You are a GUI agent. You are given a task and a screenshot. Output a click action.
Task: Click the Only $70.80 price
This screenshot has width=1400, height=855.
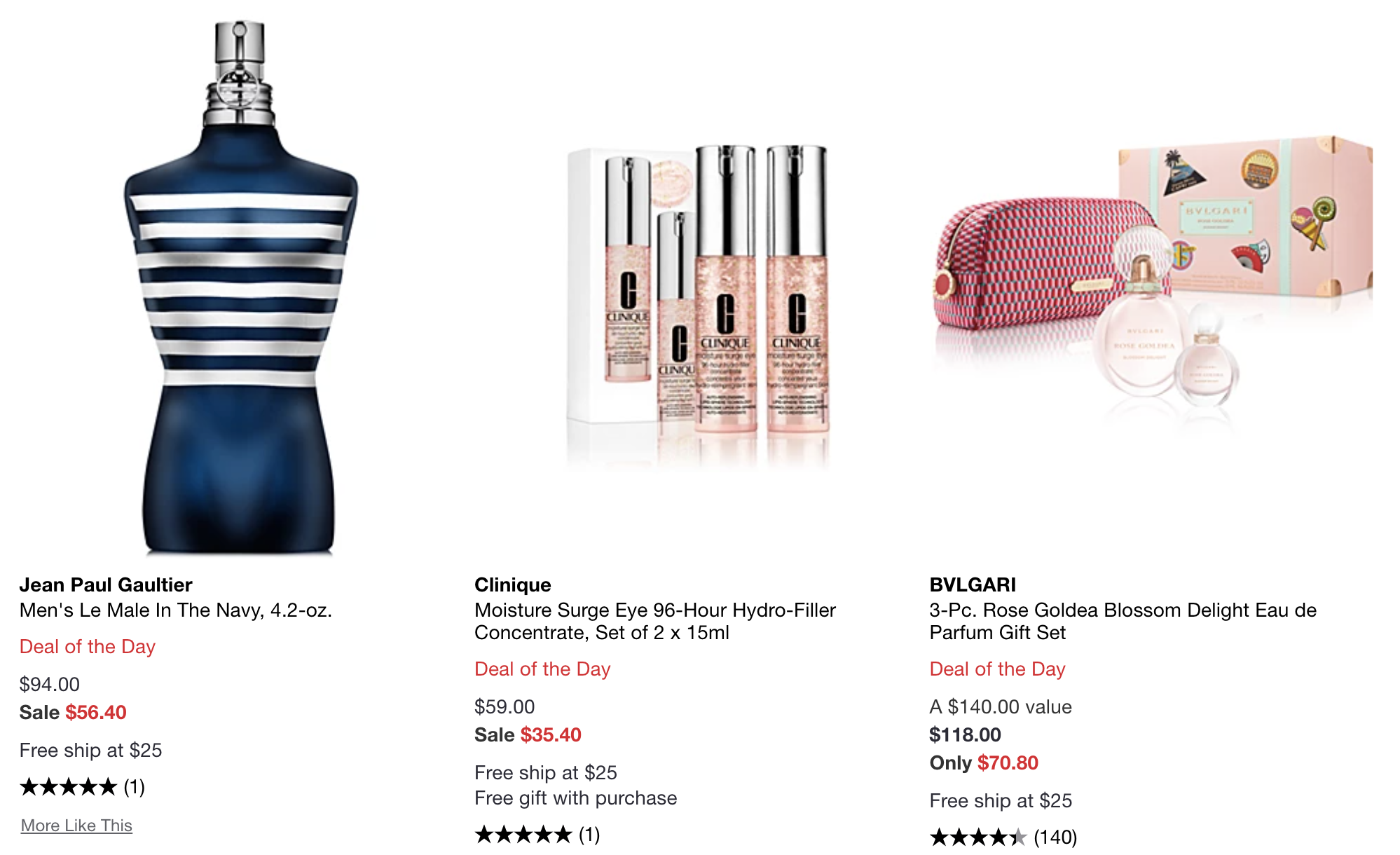point(984,762)
